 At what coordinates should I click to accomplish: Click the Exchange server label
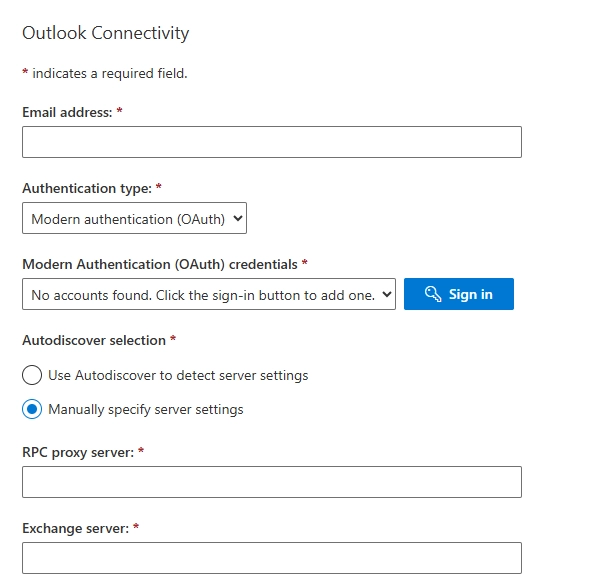point(76,529)
